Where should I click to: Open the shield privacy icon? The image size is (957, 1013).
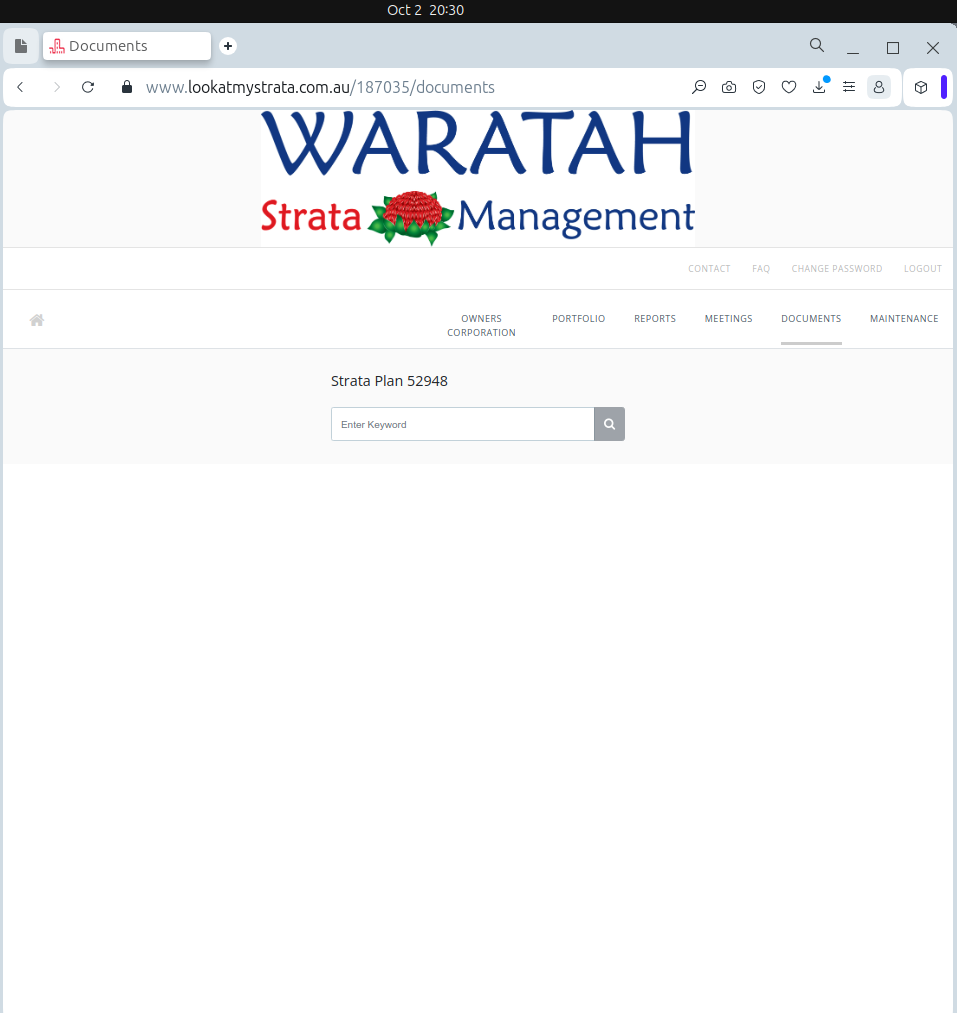point(759,87)
